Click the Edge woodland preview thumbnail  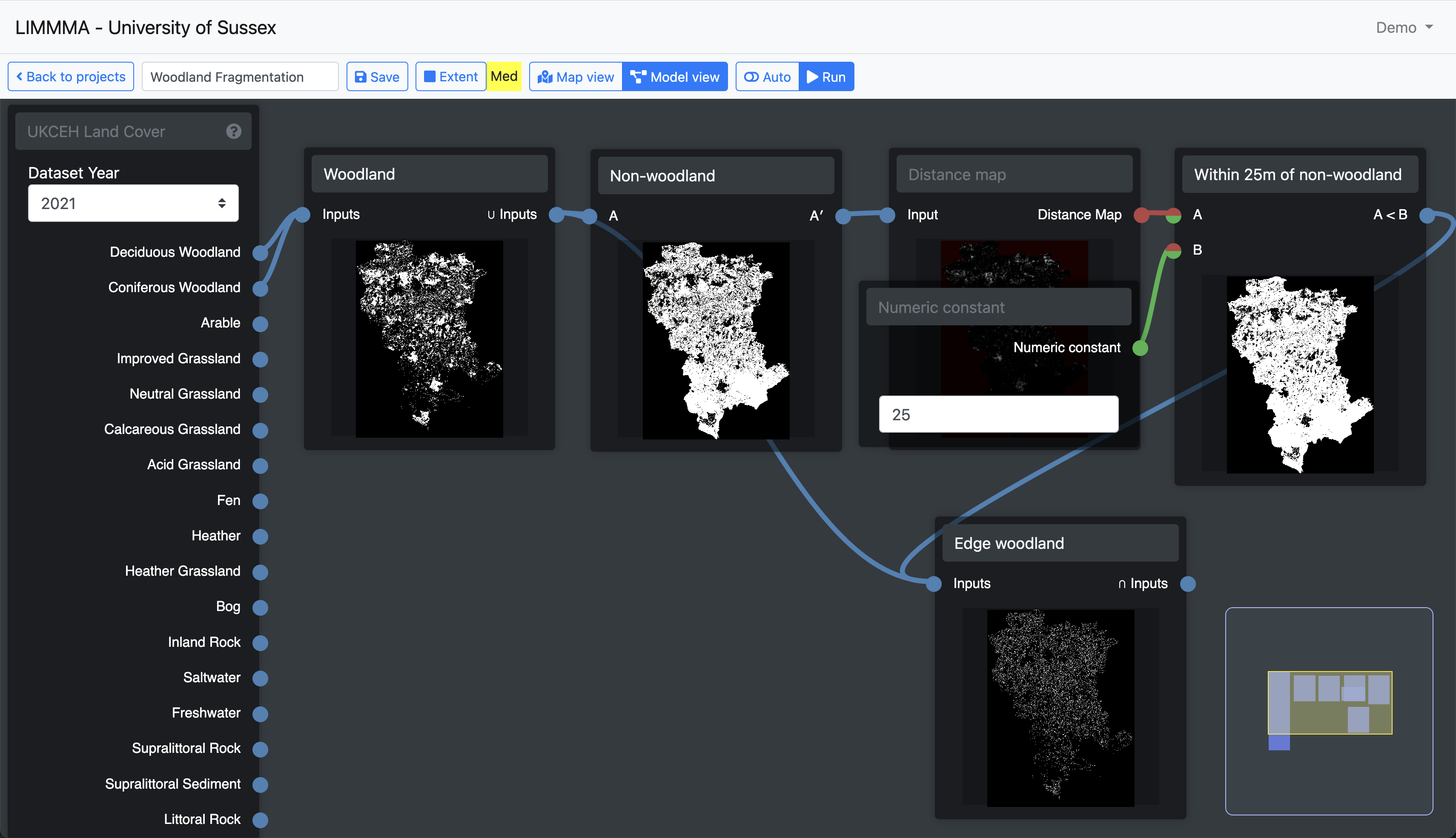(x=1060, y=708)
